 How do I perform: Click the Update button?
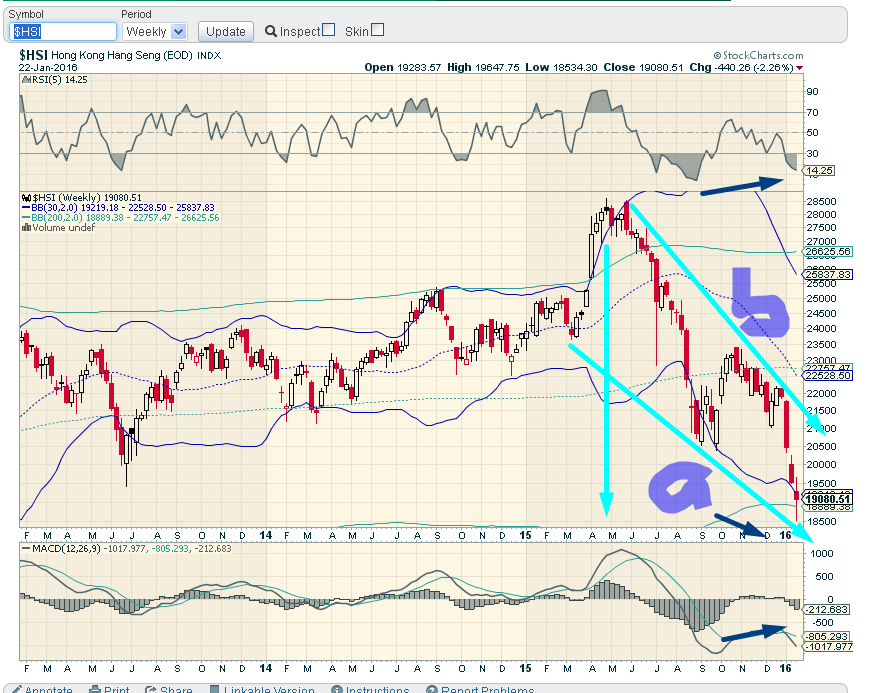(226, 32)
